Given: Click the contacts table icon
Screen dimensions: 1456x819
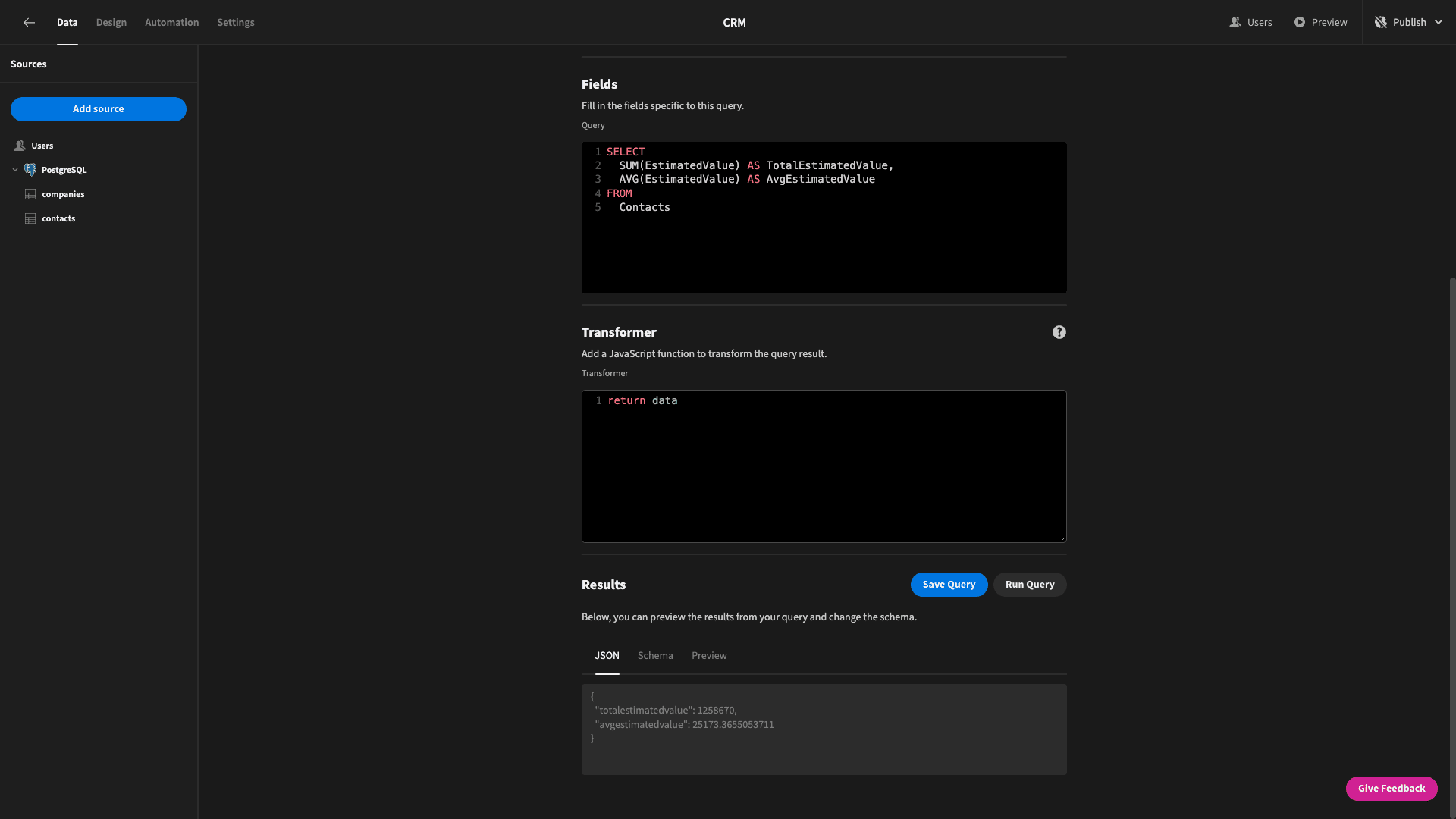Looking at the screenshot, I should (x=30, y=218).
